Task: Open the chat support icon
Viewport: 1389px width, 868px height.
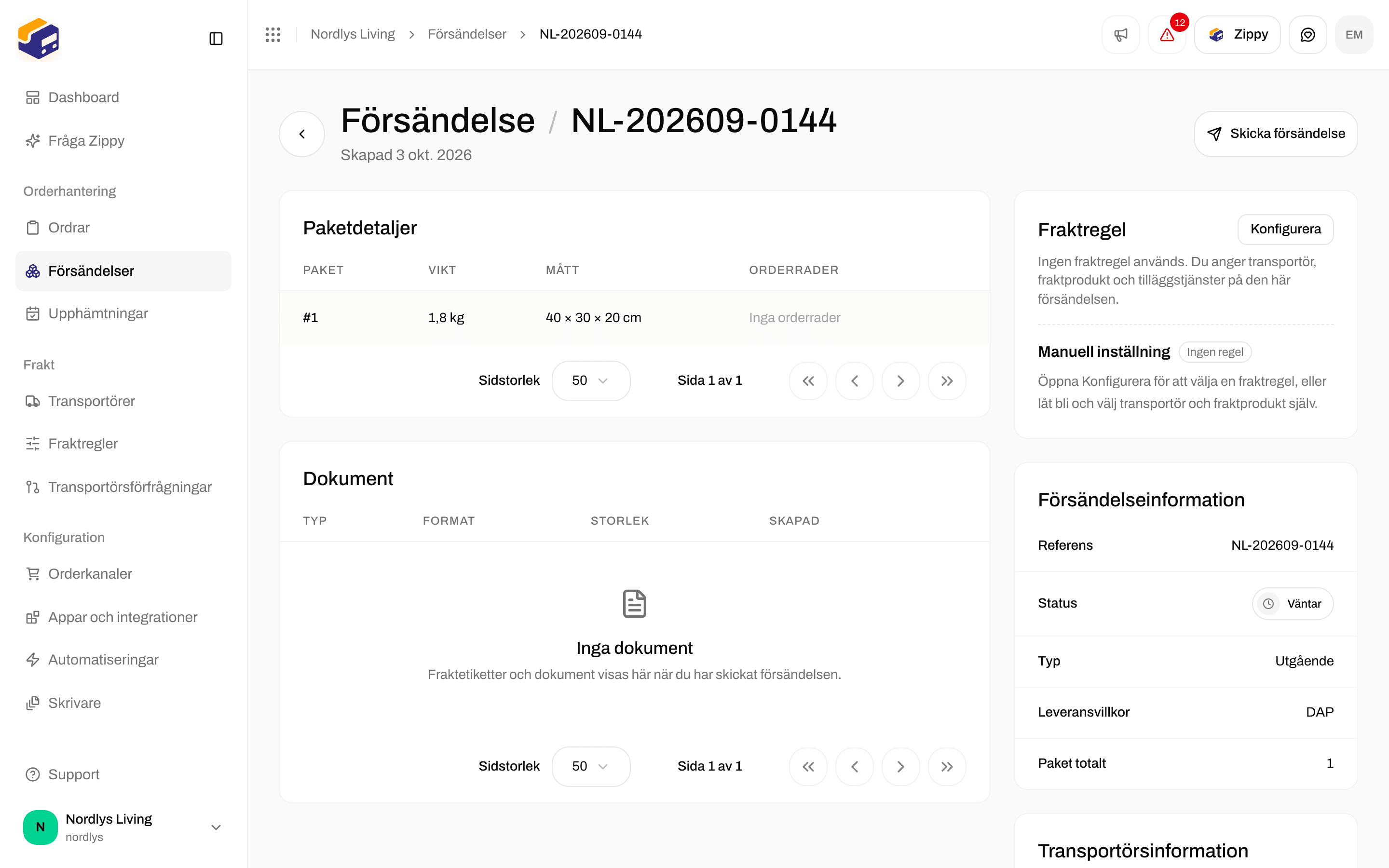Action: 1307,34
